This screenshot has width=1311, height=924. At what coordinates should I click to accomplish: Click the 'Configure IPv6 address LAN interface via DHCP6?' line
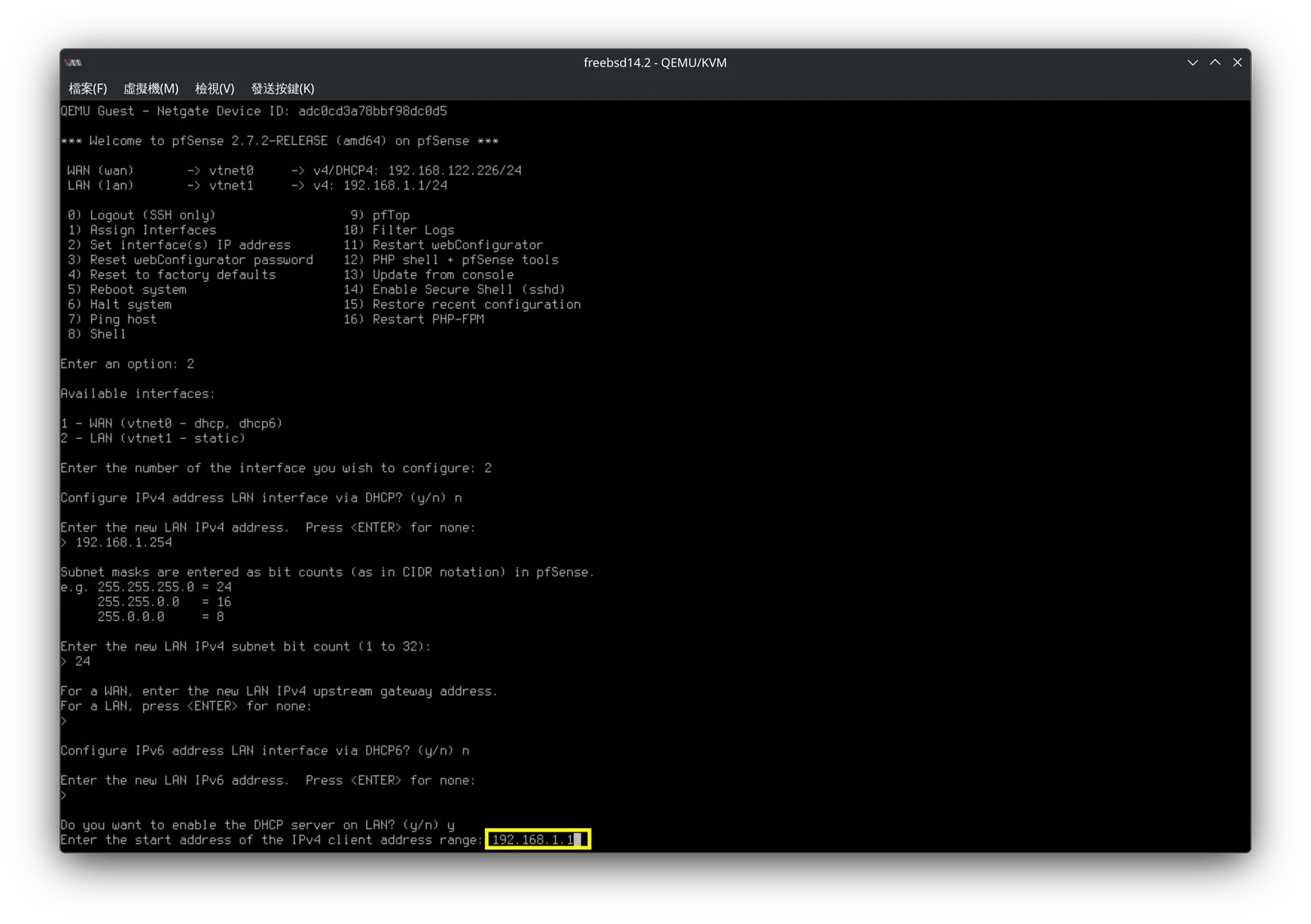pos(265,750)
